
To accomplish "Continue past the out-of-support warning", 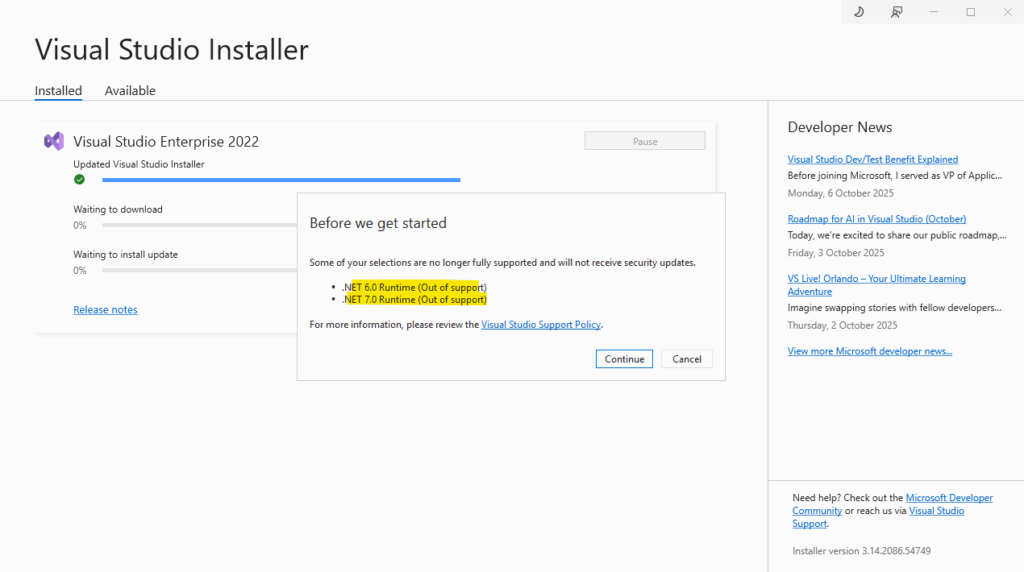I will click(x=624, y=359).
